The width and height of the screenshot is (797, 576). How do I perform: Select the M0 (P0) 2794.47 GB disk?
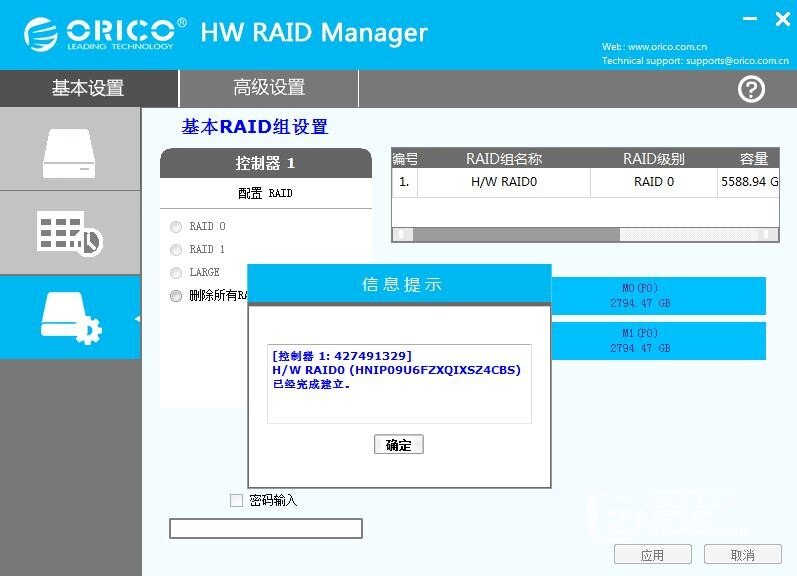click(658, 296)
